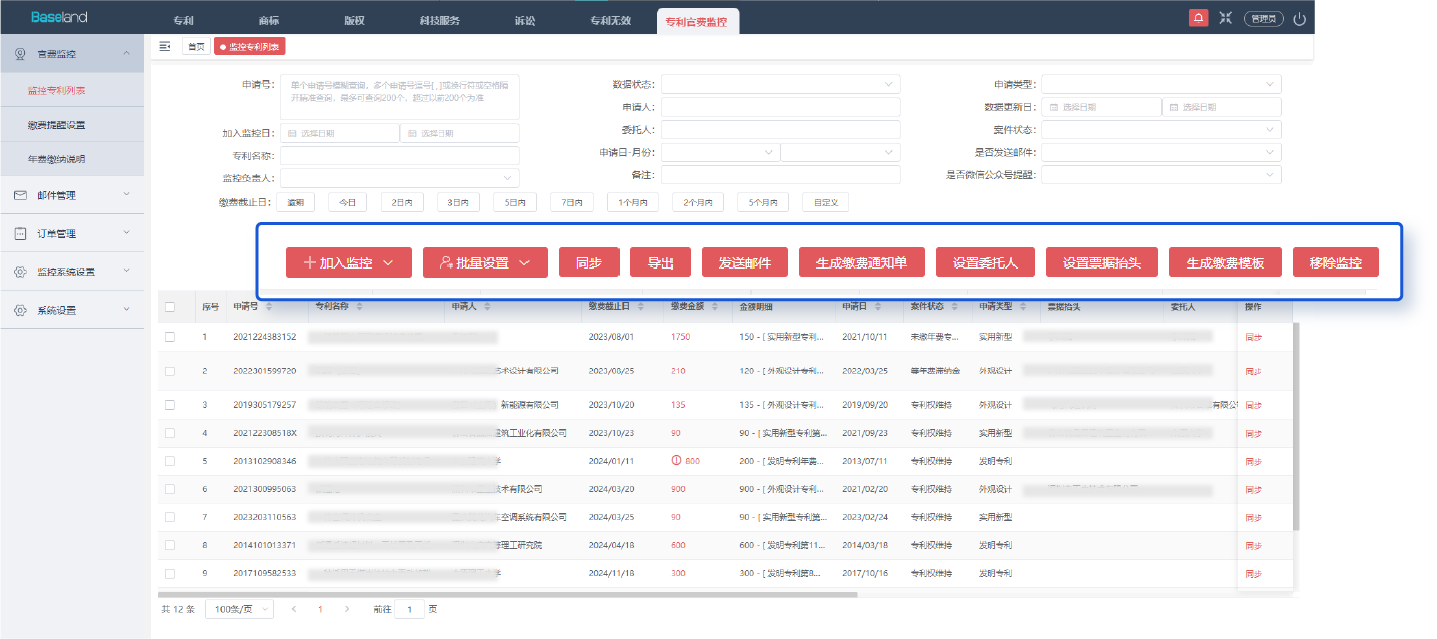Toggle fullscreen with the expand arrows icon

pyautogui.click(x=1225, y=18)
